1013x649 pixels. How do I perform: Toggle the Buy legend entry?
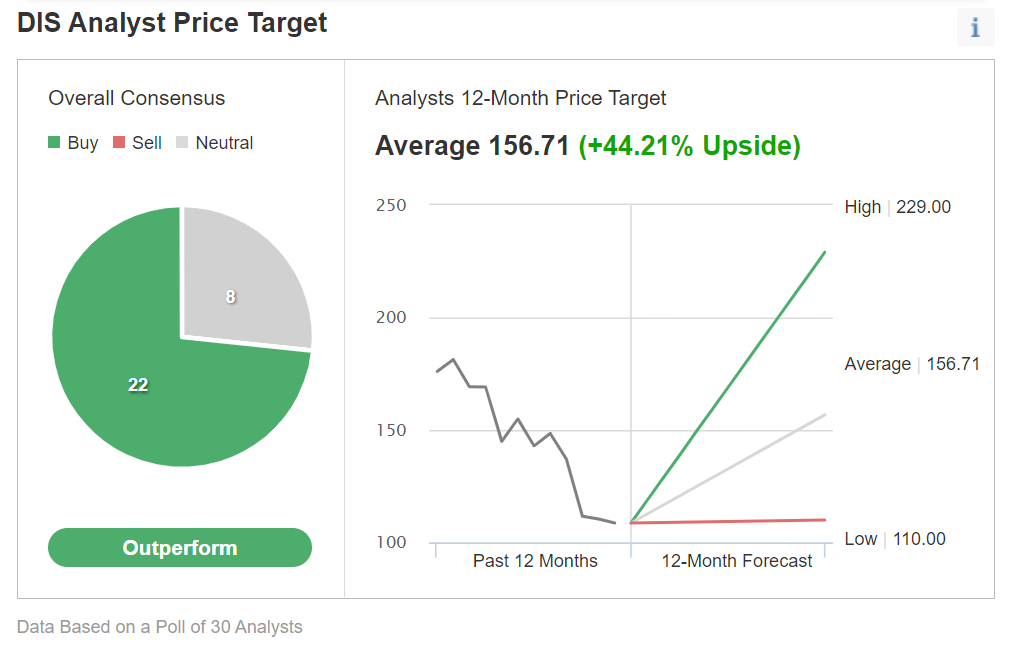[x=73, y=143]
